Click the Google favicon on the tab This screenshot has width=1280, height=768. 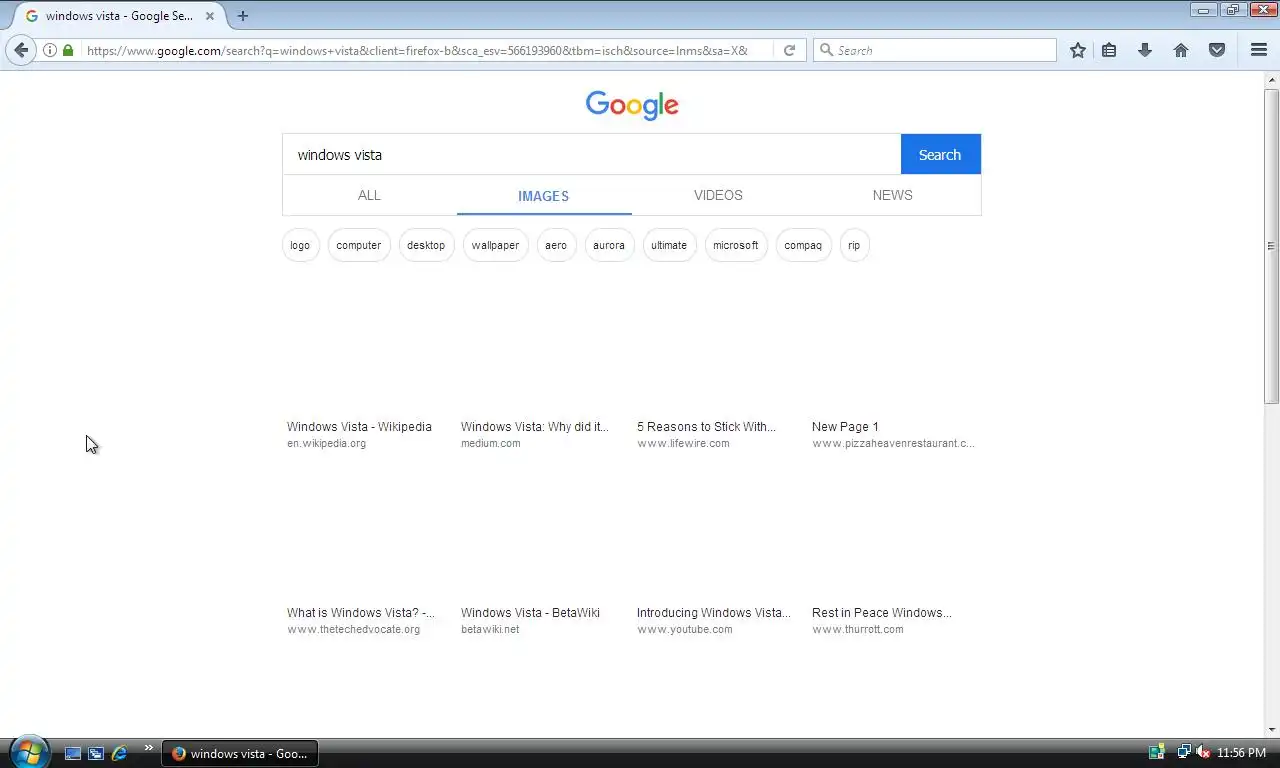tap(32, 16)
